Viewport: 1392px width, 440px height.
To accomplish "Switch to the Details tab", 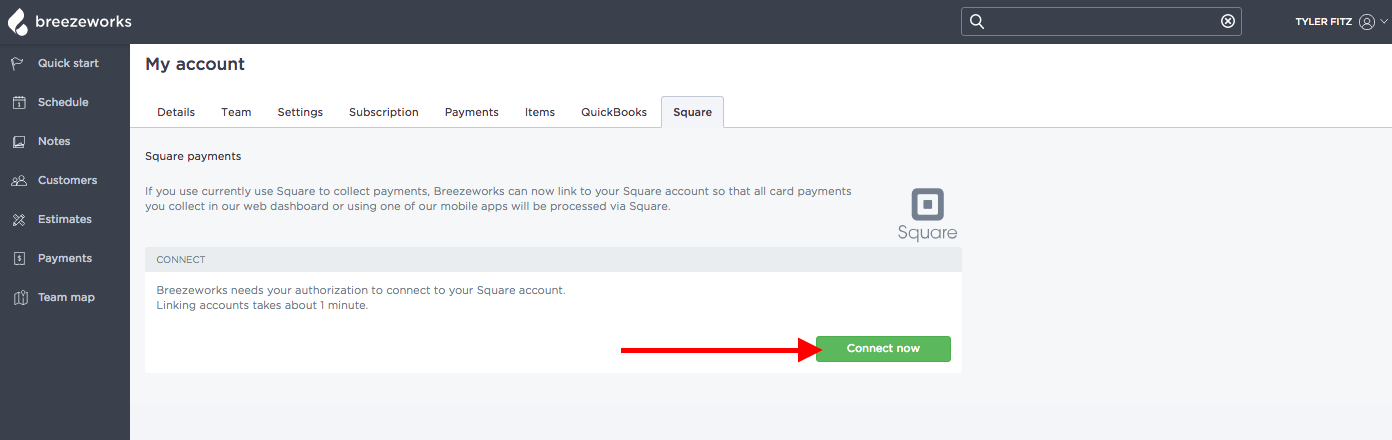I will [x=176, y=112].
